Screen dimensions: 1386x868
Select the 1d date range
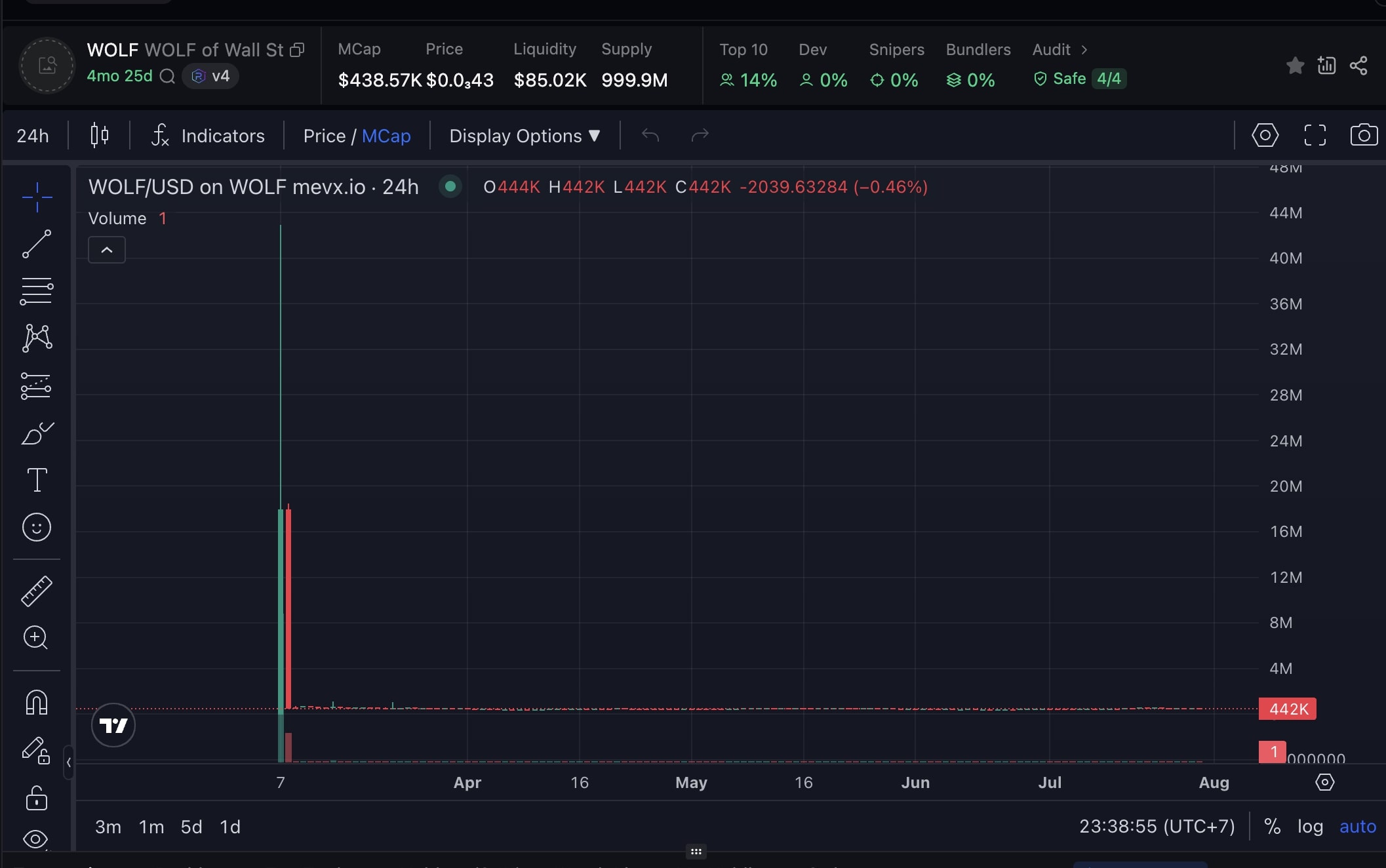[x=230, y=827]
